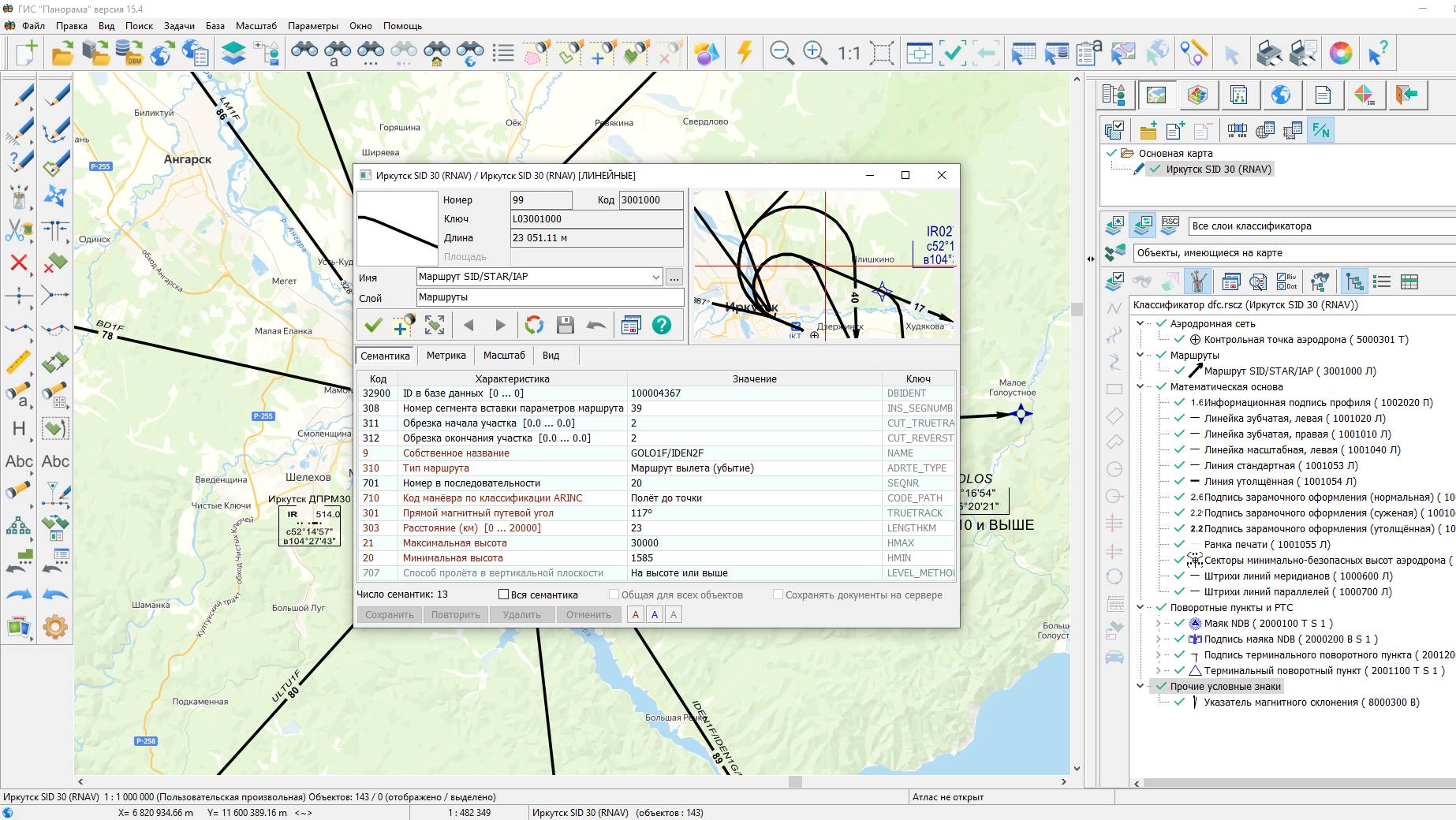The height and width of the screenshot is (820, 1456).
Task: Click the '...' button next to name field
Action: point(674,278)
